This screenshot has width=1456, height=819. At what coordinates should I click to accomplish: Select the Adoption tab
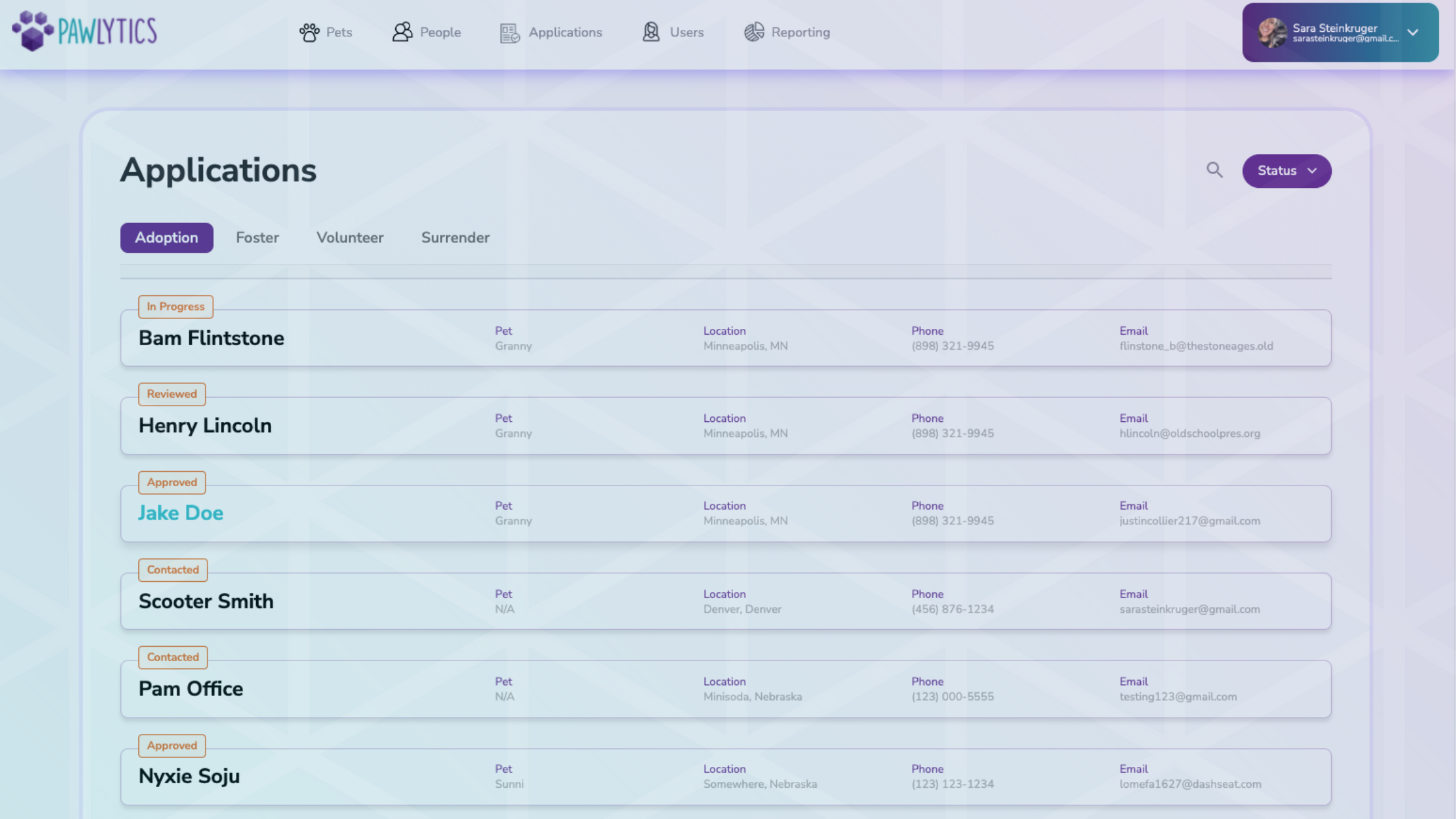tap(166, 238)
